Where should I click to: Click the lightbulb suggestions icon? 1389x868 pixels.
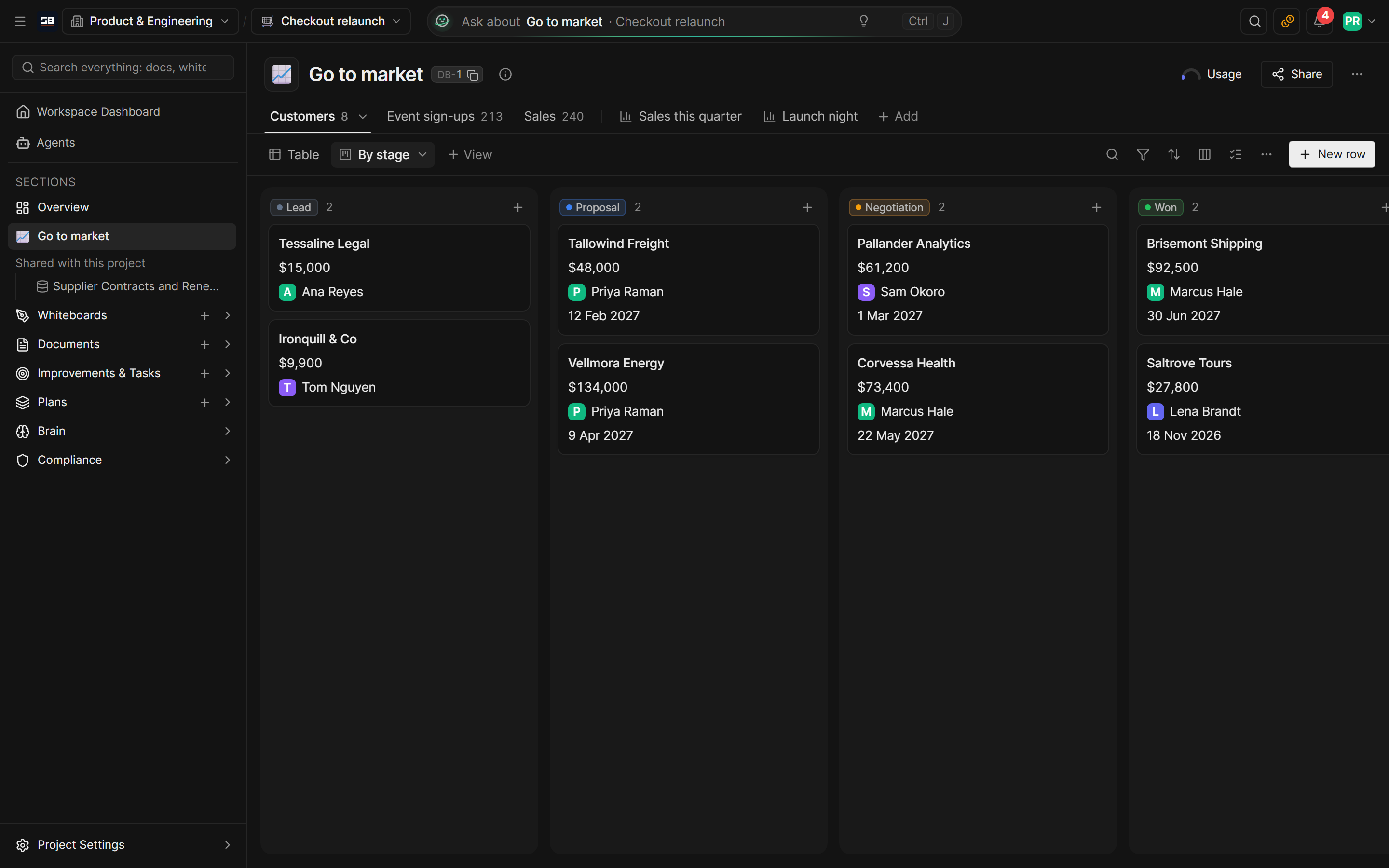pyautogui.click(x=863, y=21)
